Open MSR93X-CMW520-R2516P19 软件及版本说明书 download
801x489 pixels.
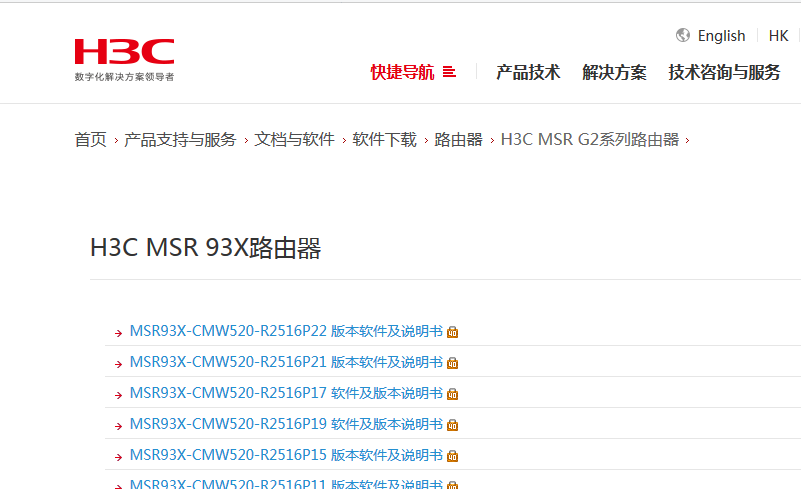286,424
